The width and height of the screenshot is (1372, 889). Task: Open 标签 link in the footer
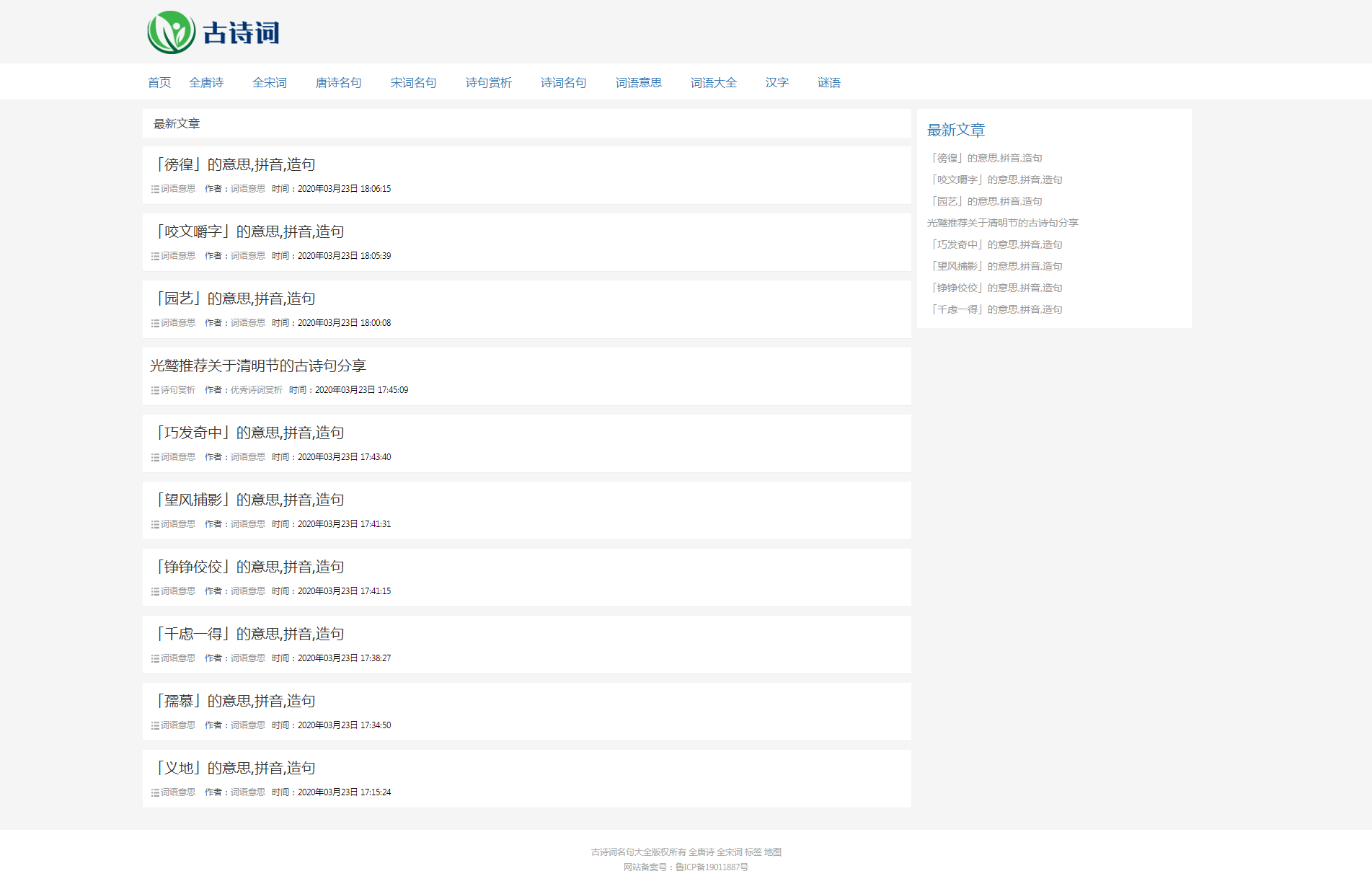753,852
